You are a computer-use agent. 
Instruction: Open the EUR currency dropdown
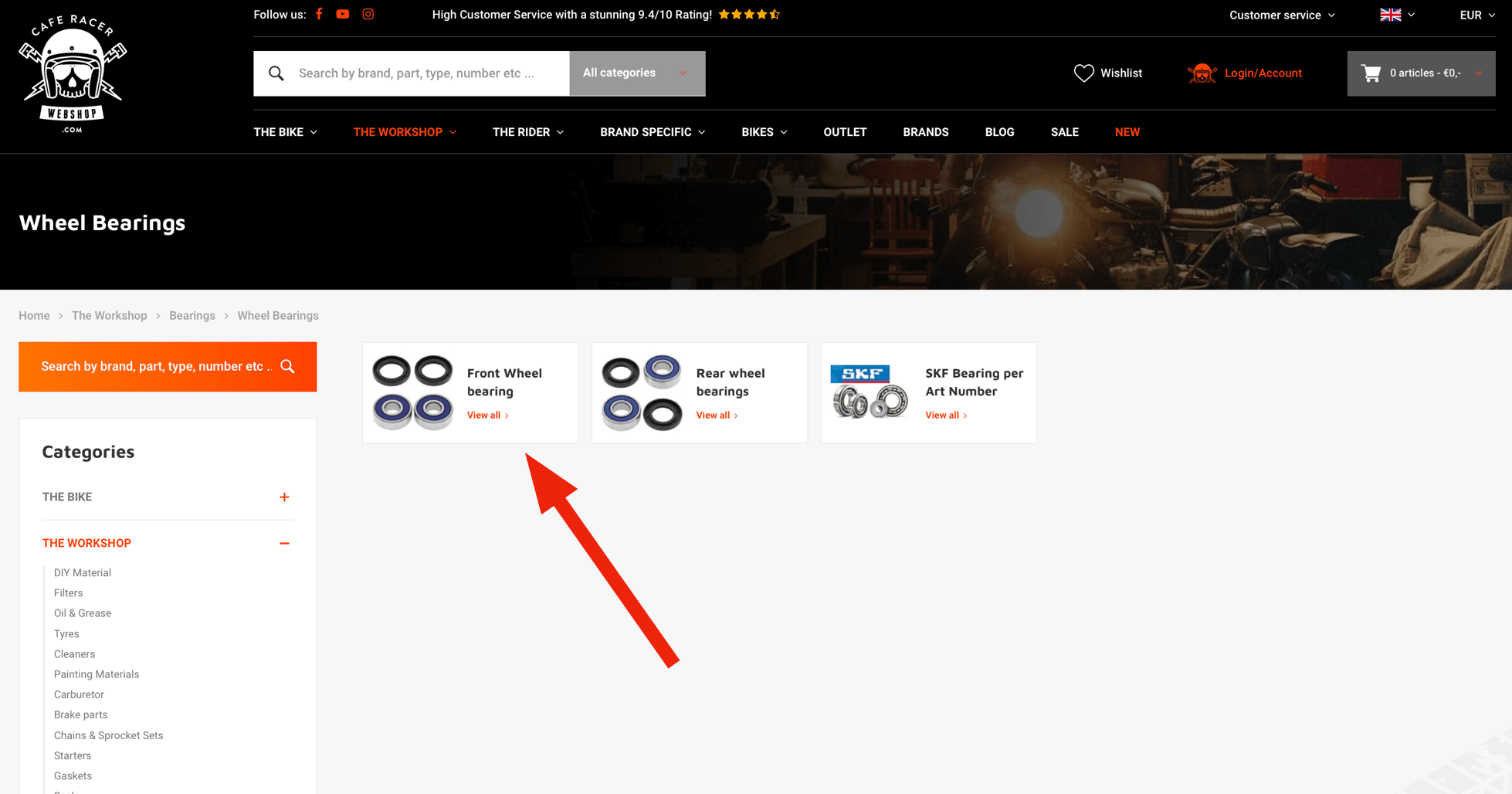click(1476, 15)
